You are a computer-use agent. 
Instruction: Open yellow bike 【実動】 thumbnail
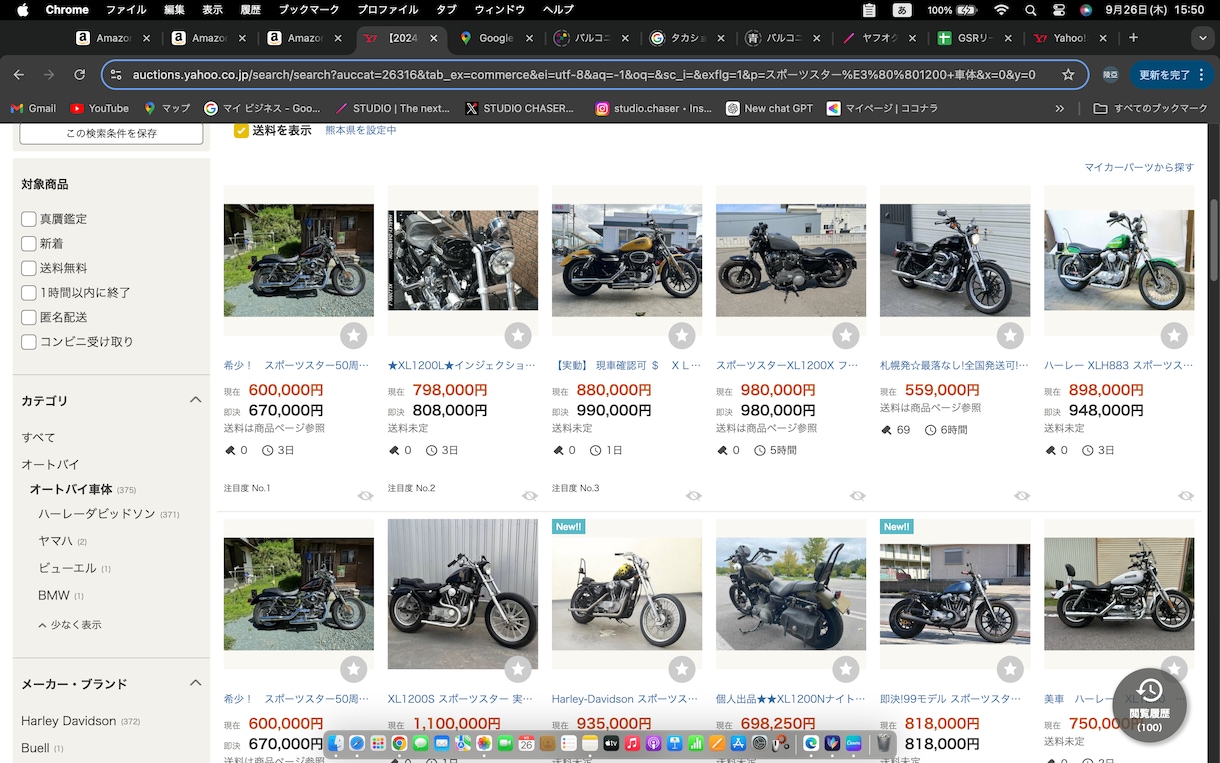pyautogui.click(x=627, y=260)
